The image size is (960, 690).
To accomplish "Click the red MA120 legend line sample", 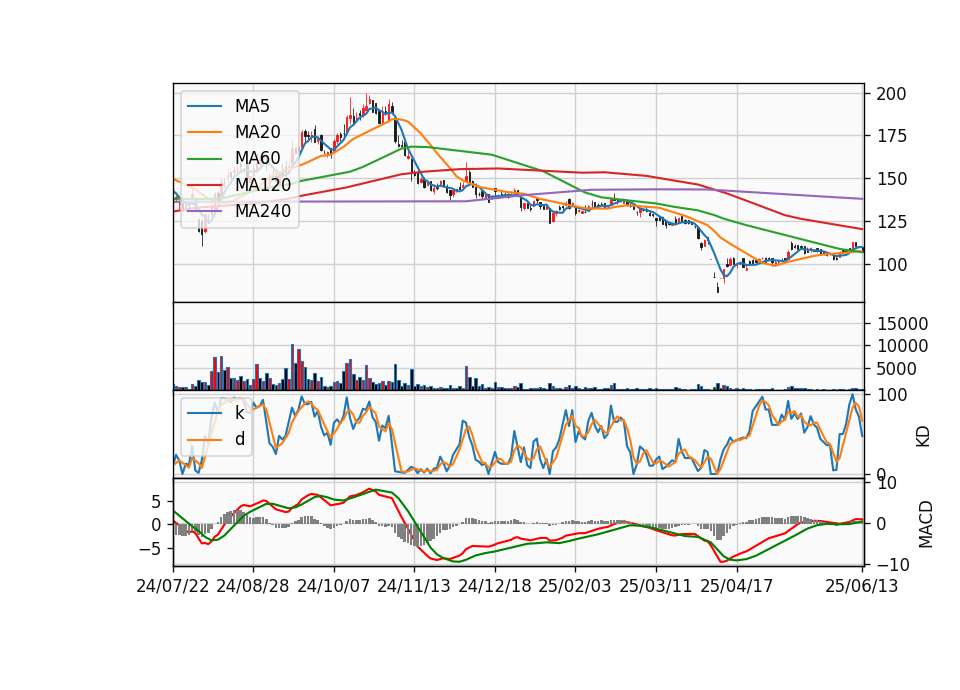I will [204, 184].
